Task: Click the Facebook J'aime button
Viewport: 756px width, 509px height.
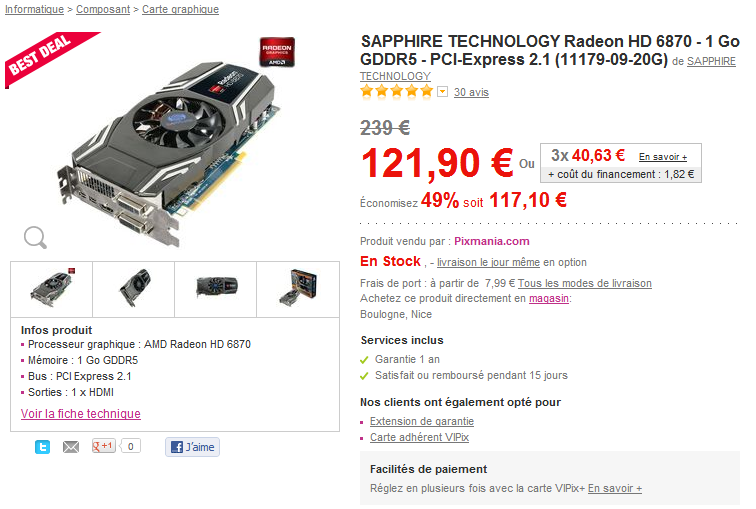Action: tap(192, 447)
